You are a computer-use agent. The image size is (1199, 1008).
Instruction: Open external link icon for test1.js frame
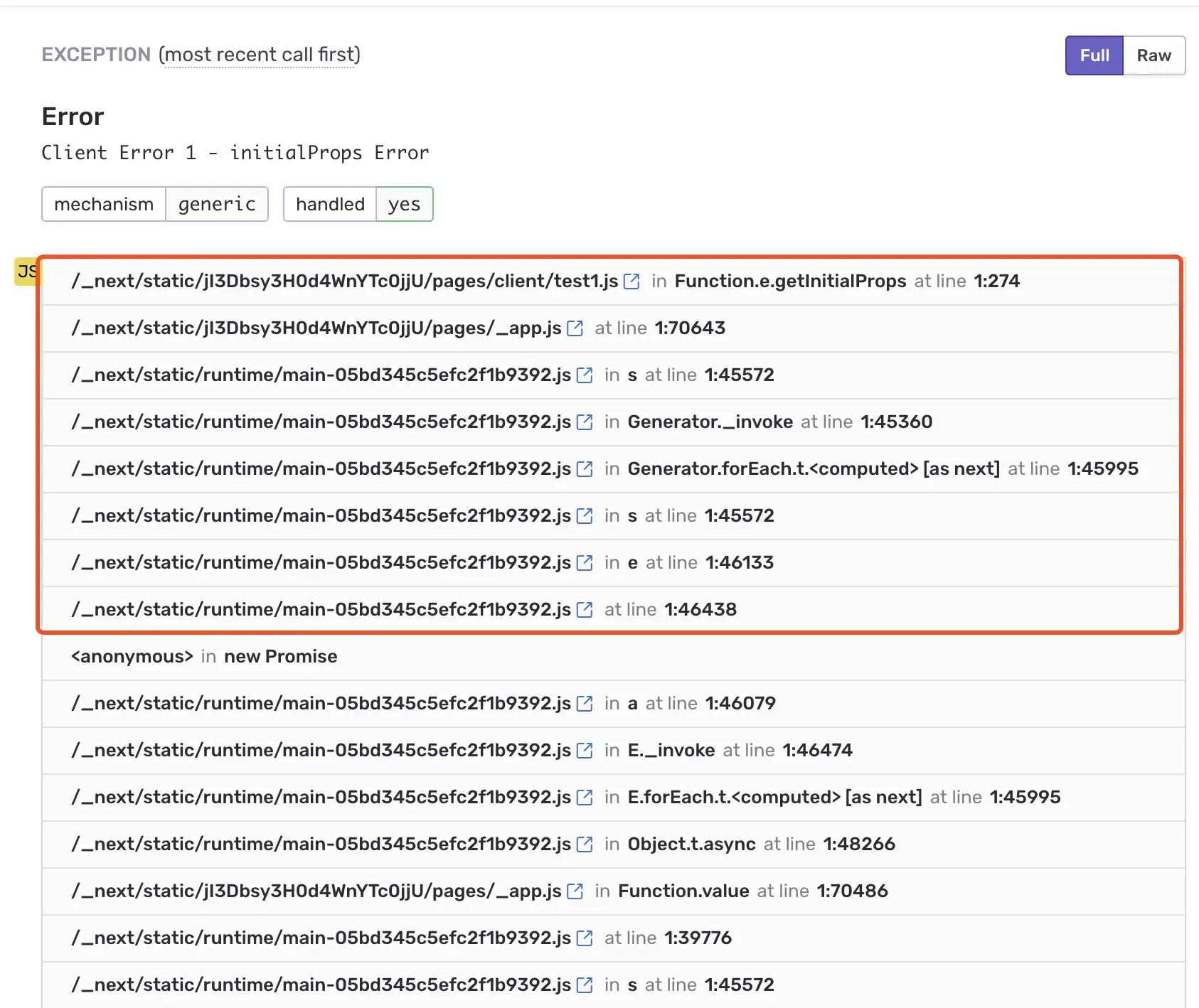point(632,282)
